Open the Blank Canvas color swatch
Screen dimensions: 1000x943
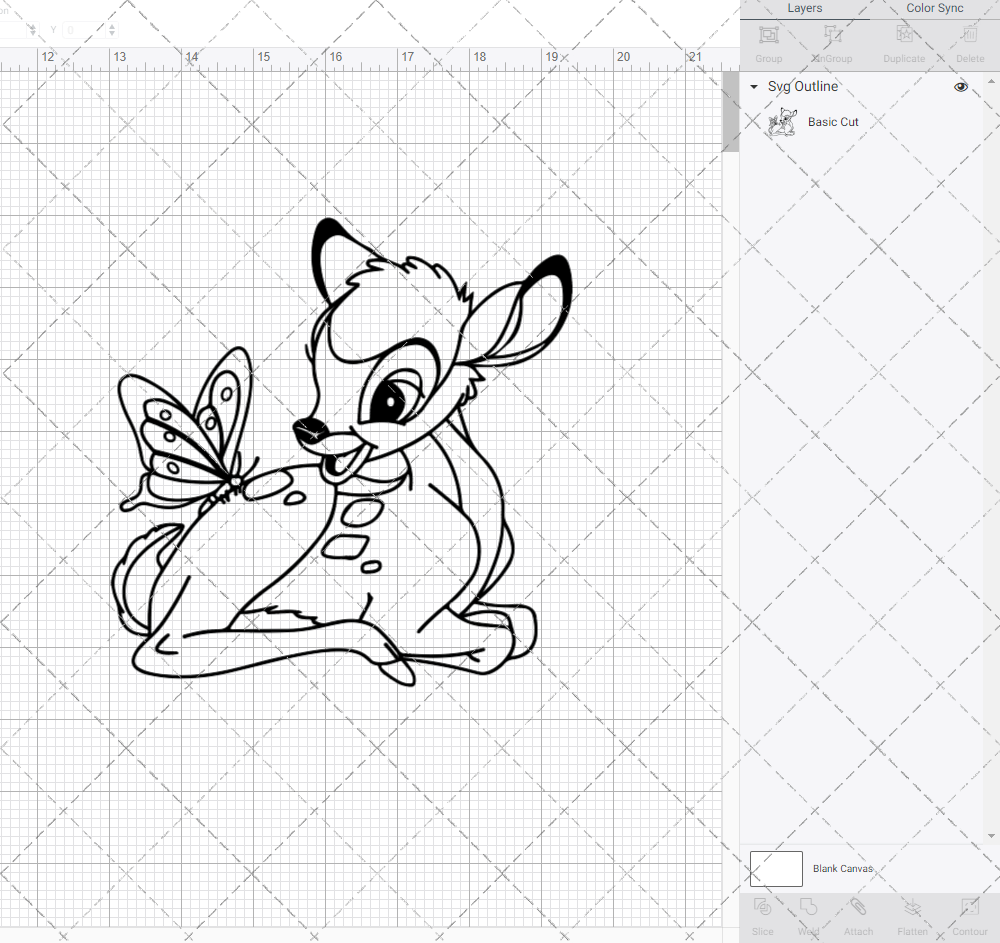pos(776,869)
